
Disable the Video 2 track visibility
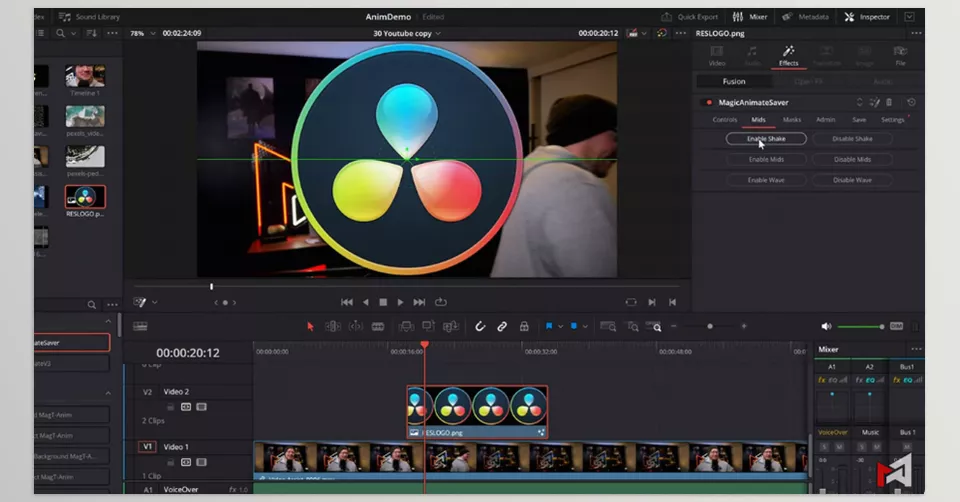click(201, 407)
